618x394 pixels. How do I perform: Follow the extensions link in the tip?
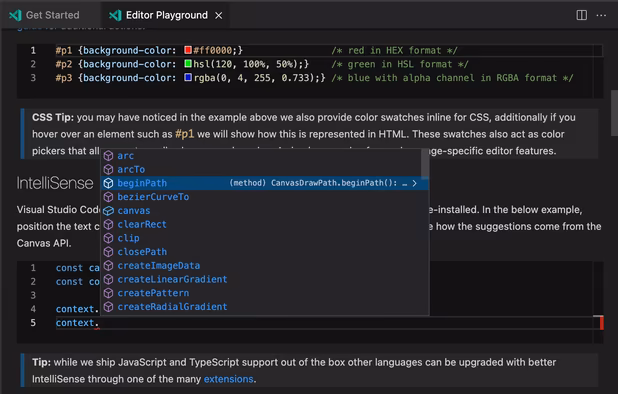[x=229, y=379]
